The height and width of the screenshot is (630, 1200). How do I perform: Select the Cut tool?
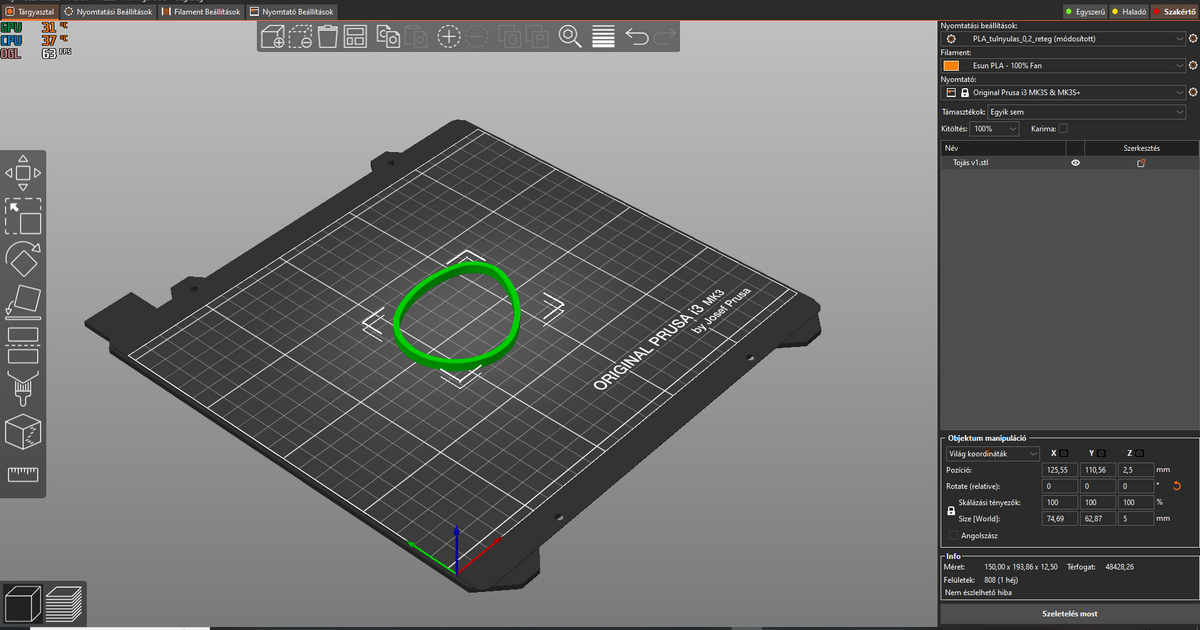(x=24, y=345)
